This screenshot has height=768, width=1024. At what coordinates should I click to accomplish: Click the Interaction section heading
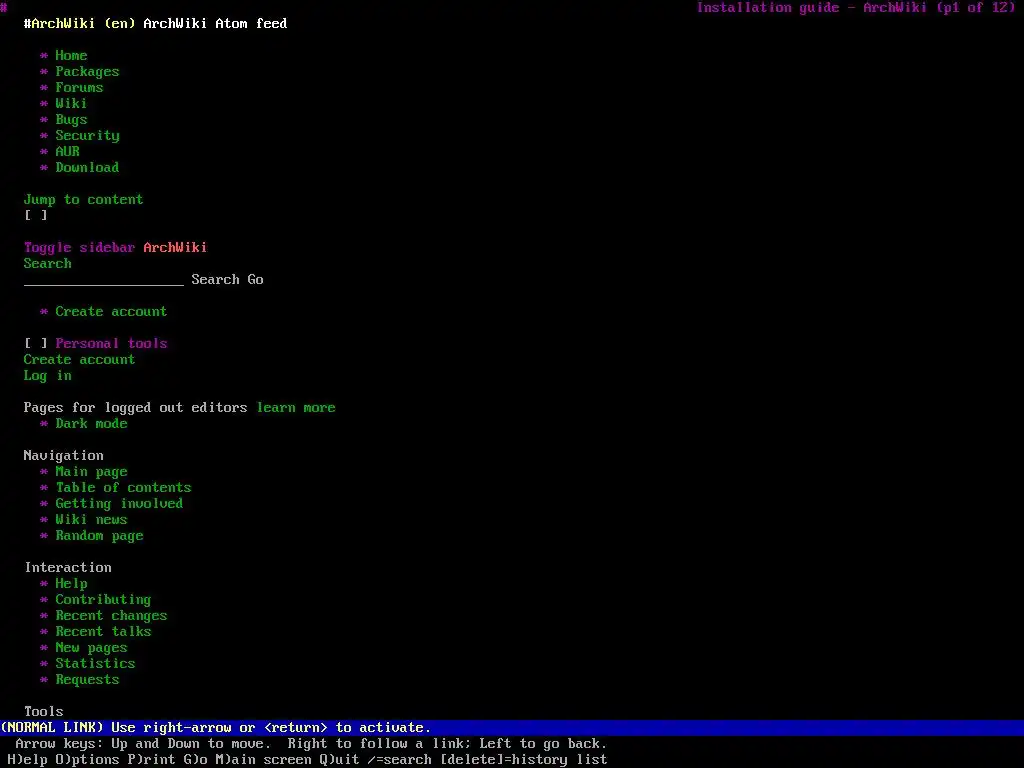(x=68, y=568)
